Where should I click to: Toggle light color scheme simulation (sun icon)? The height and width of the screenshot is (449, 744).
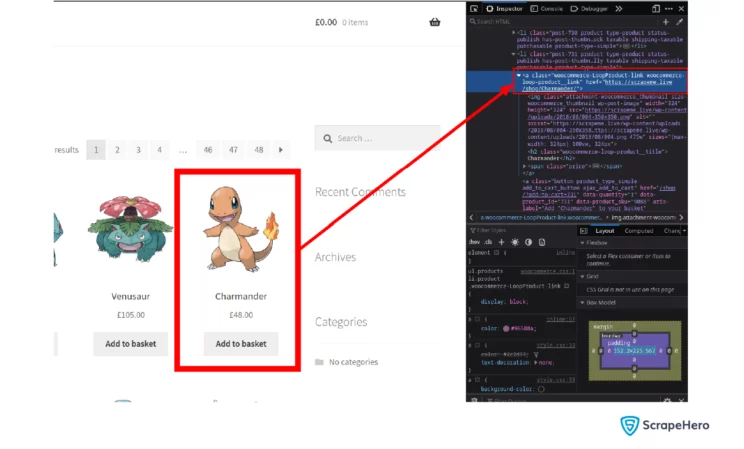tap(515, 242)
